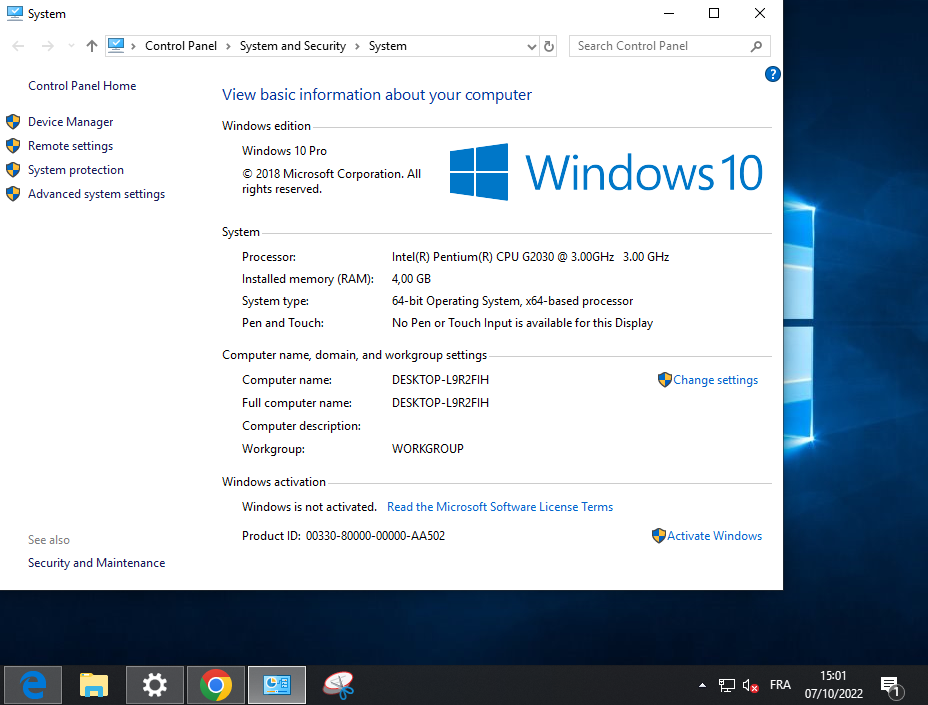Click the FRA language indicator
928x705 pixels.
pyautogui.click(x=780, y=685)
